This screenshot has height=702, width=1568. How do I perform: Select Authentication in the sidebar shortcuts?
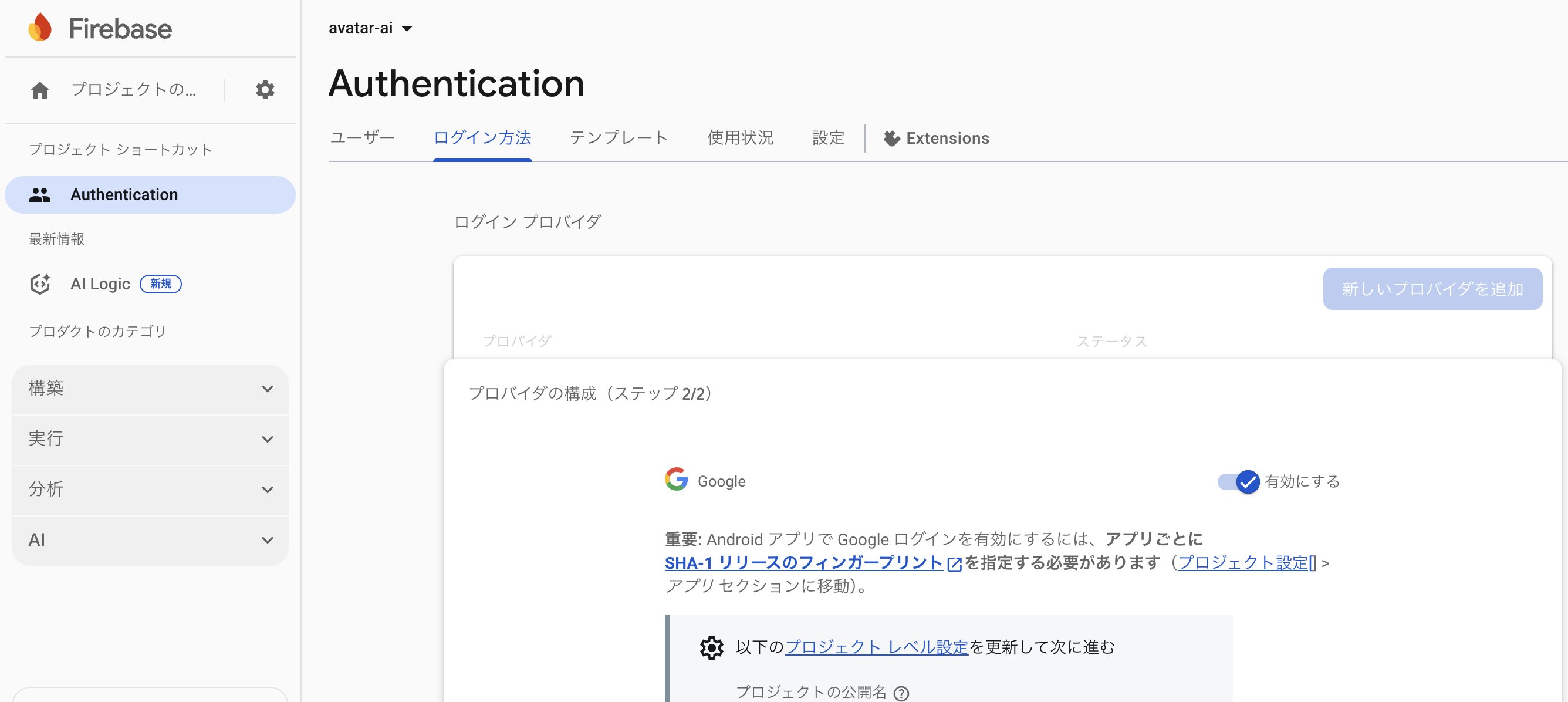pyautogui.click(x=150, y=195)
